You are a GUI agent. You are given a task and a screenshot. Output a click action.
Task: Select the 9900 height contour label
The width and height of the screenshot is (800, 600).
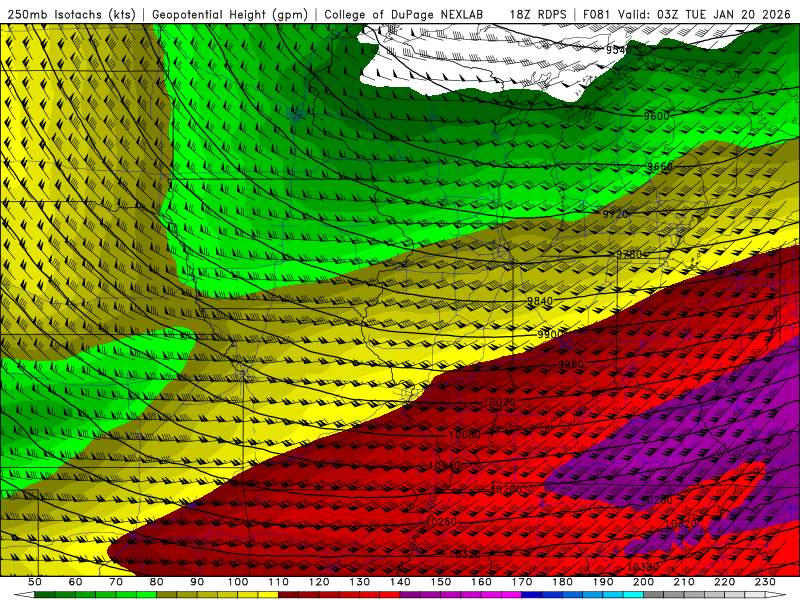tap(550, 334)
